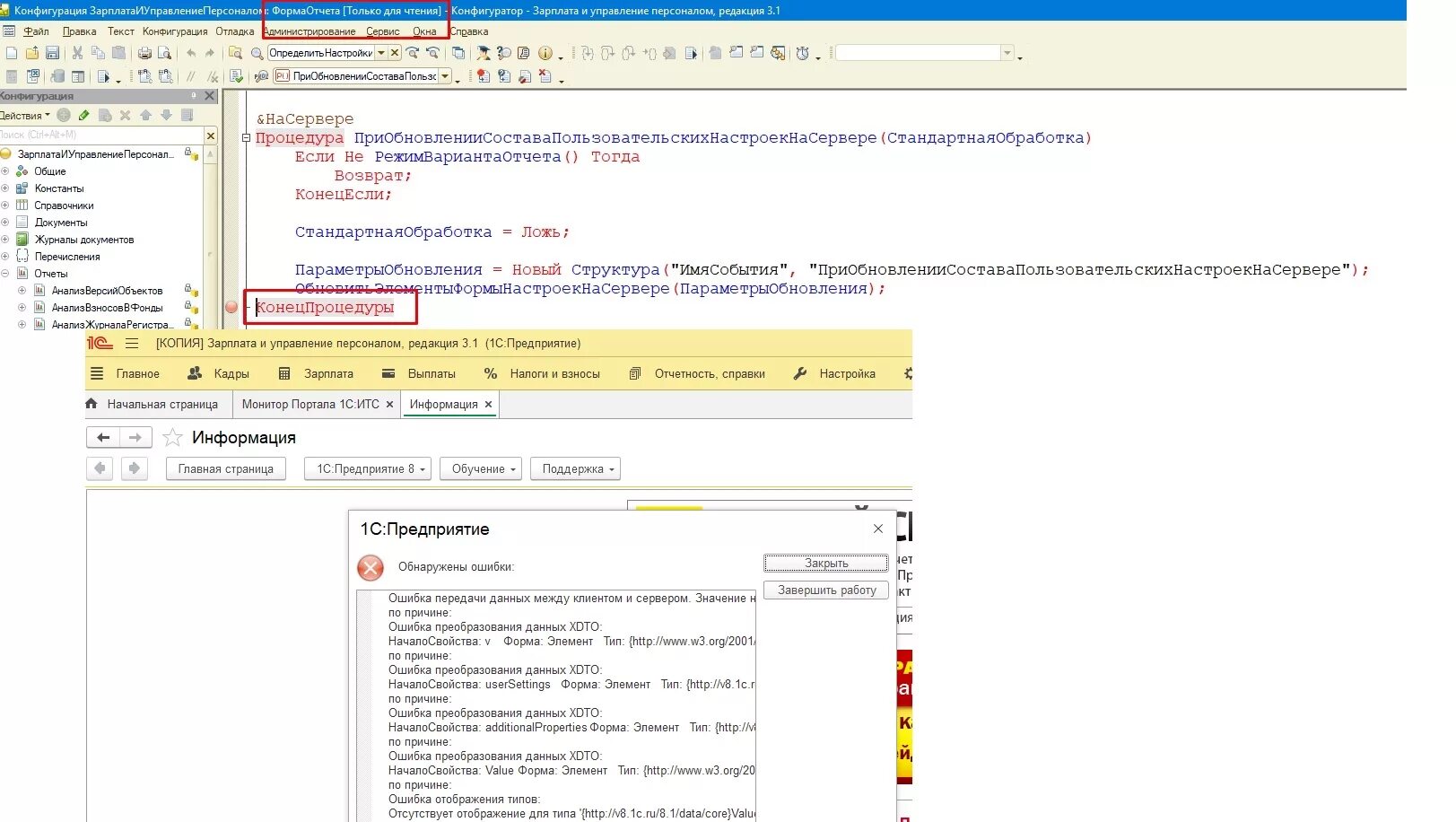The width and height of the screenshot is (1456, 822).
Task: Click the Закрыть button in error dialog
Action: 825,564
